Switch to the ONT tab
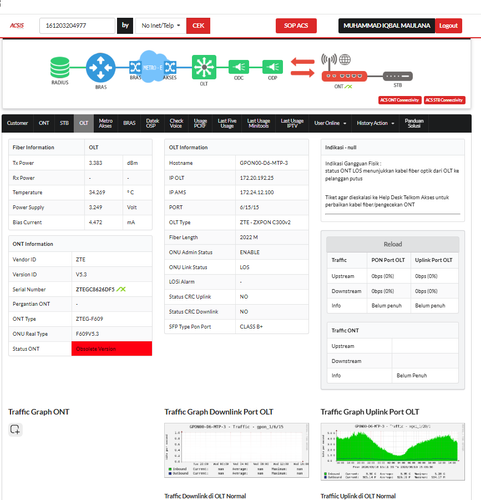The width and height of the screenshot is (481, 500). pyautogui.click(x=44, y=123)
